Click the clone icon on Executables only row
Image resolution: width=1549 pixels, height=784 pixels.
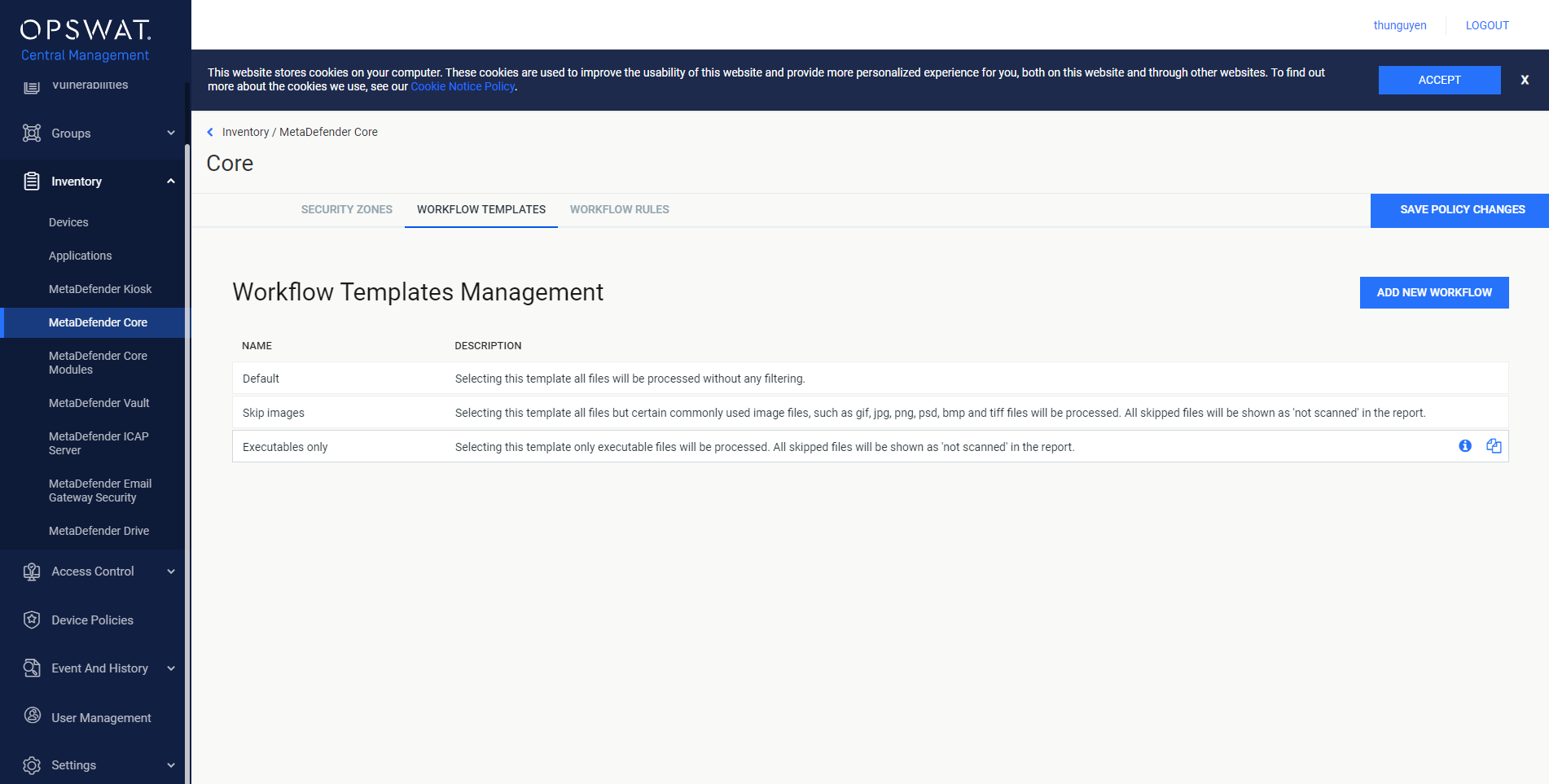pos(1494,446)
